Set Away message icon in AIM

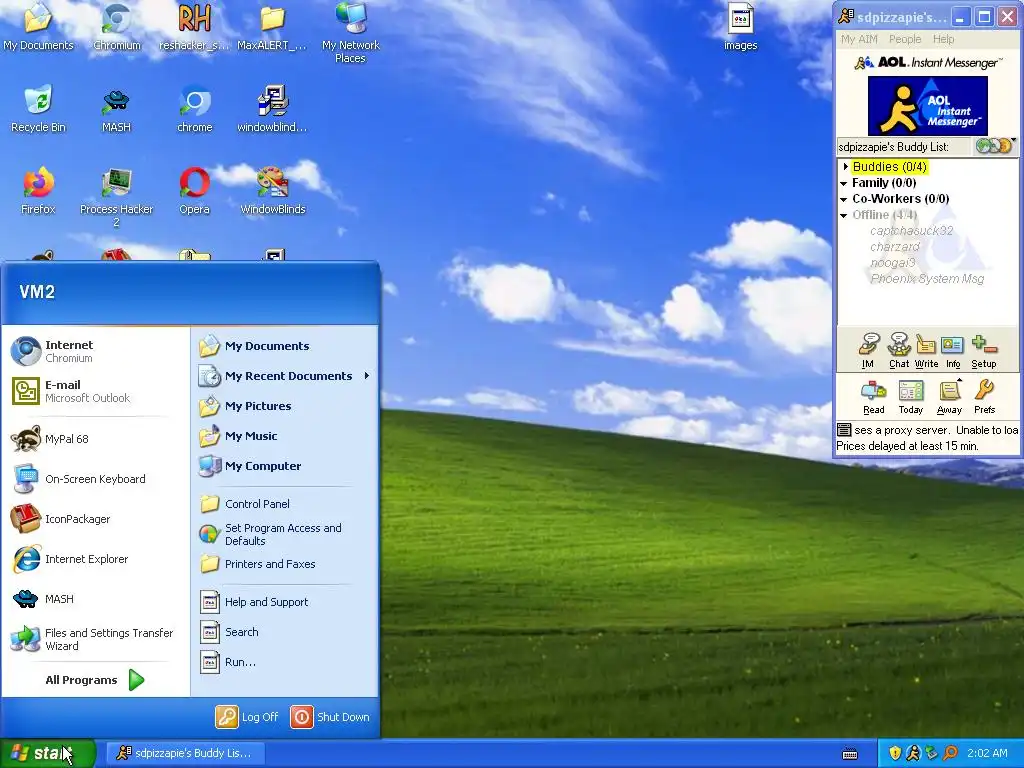click(x=949, y=397)
